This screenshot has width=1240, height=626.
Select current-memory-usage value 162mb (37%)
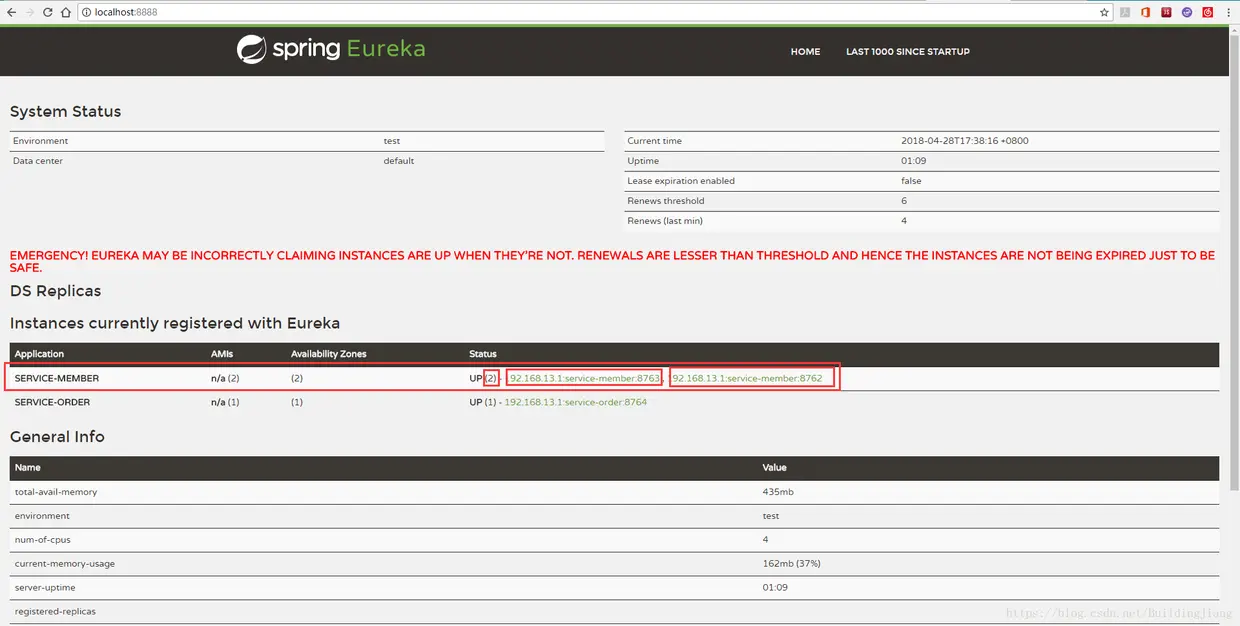coord(791,564)
